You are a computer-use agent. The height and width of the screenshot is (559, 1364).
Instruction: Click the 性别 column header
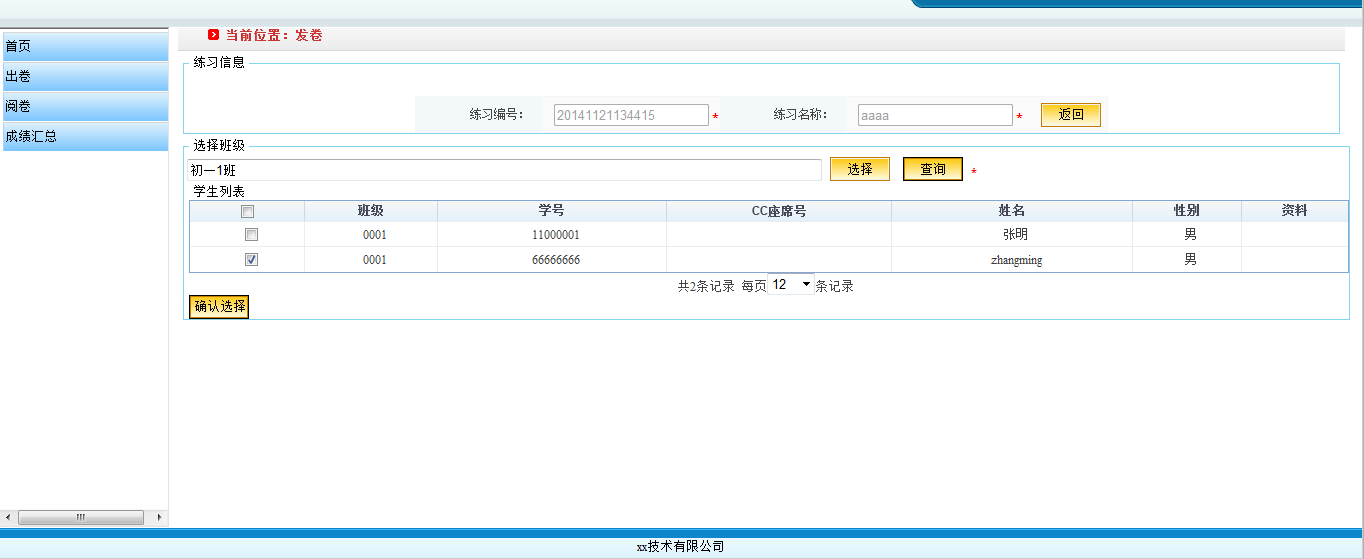tap(1187, 211)
